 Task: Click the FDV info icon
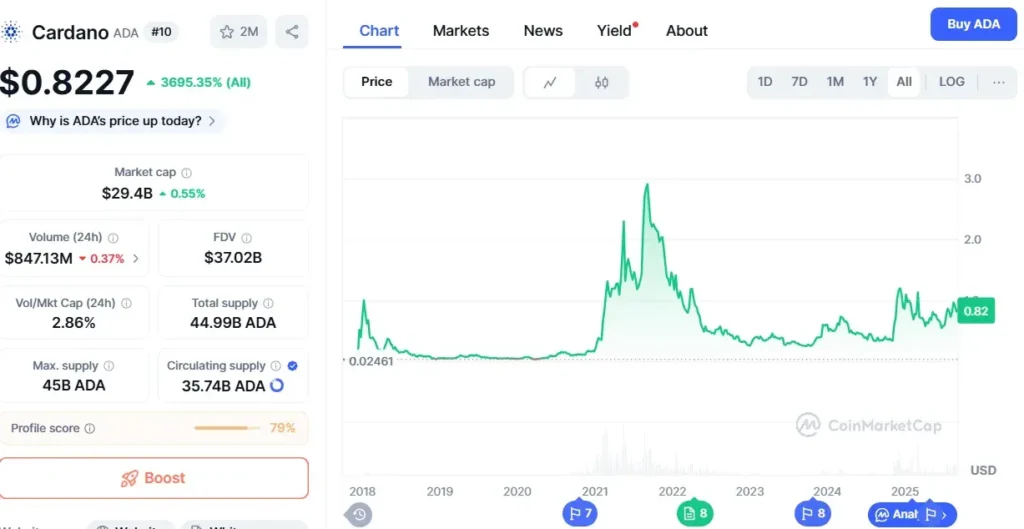[x=246, y=238]
